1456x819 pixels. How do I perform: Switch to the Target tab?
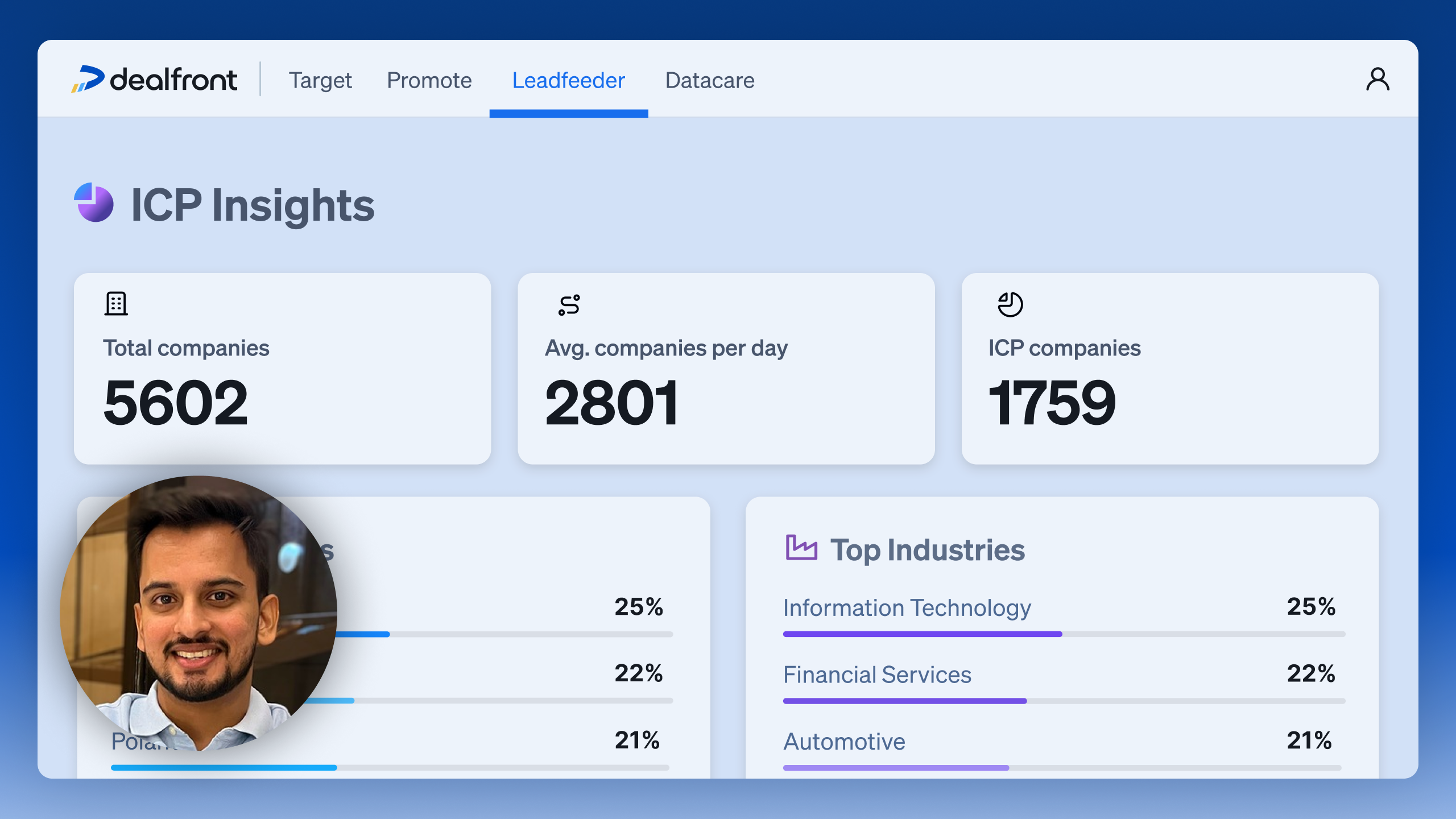point(320,80)
